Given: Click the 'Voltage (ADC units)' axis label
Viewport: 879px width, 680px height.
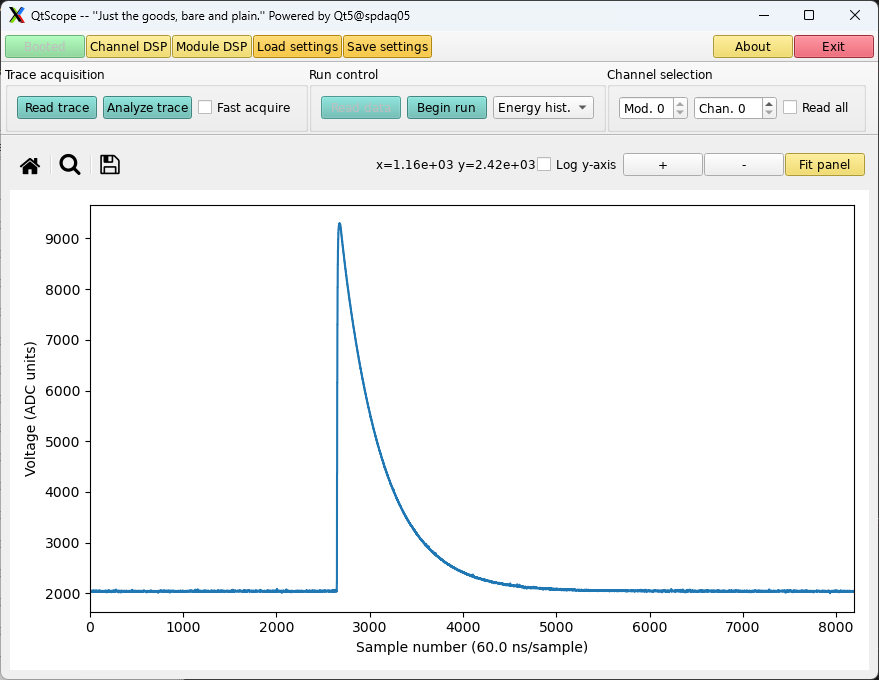Looking at the screenshot, I should [x=30, y=409].
